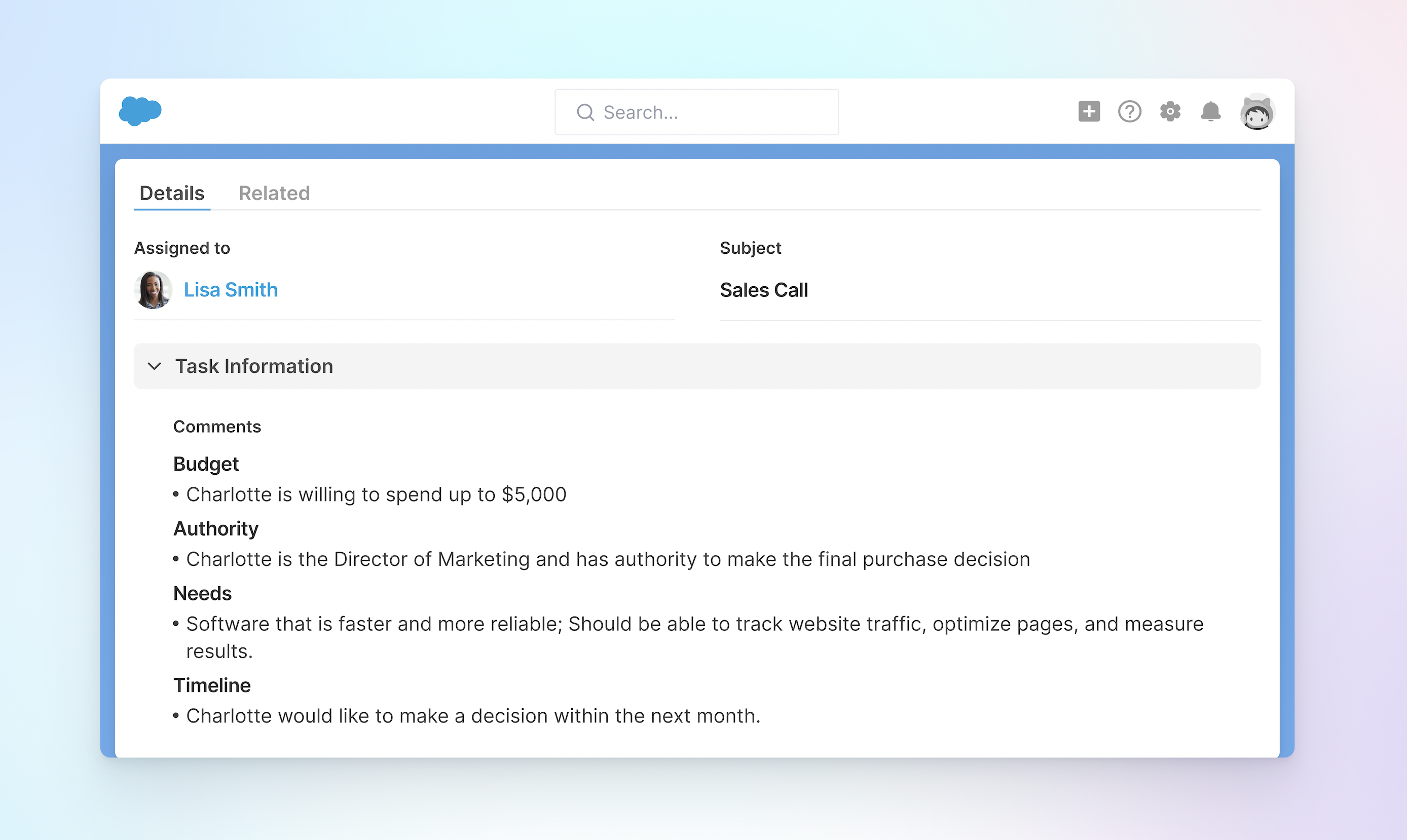The width and height of the screenshot is (1407, 840).
Task: Click the Timeline heading in comments
Action: pyautogui.click(x=212, y=685)
